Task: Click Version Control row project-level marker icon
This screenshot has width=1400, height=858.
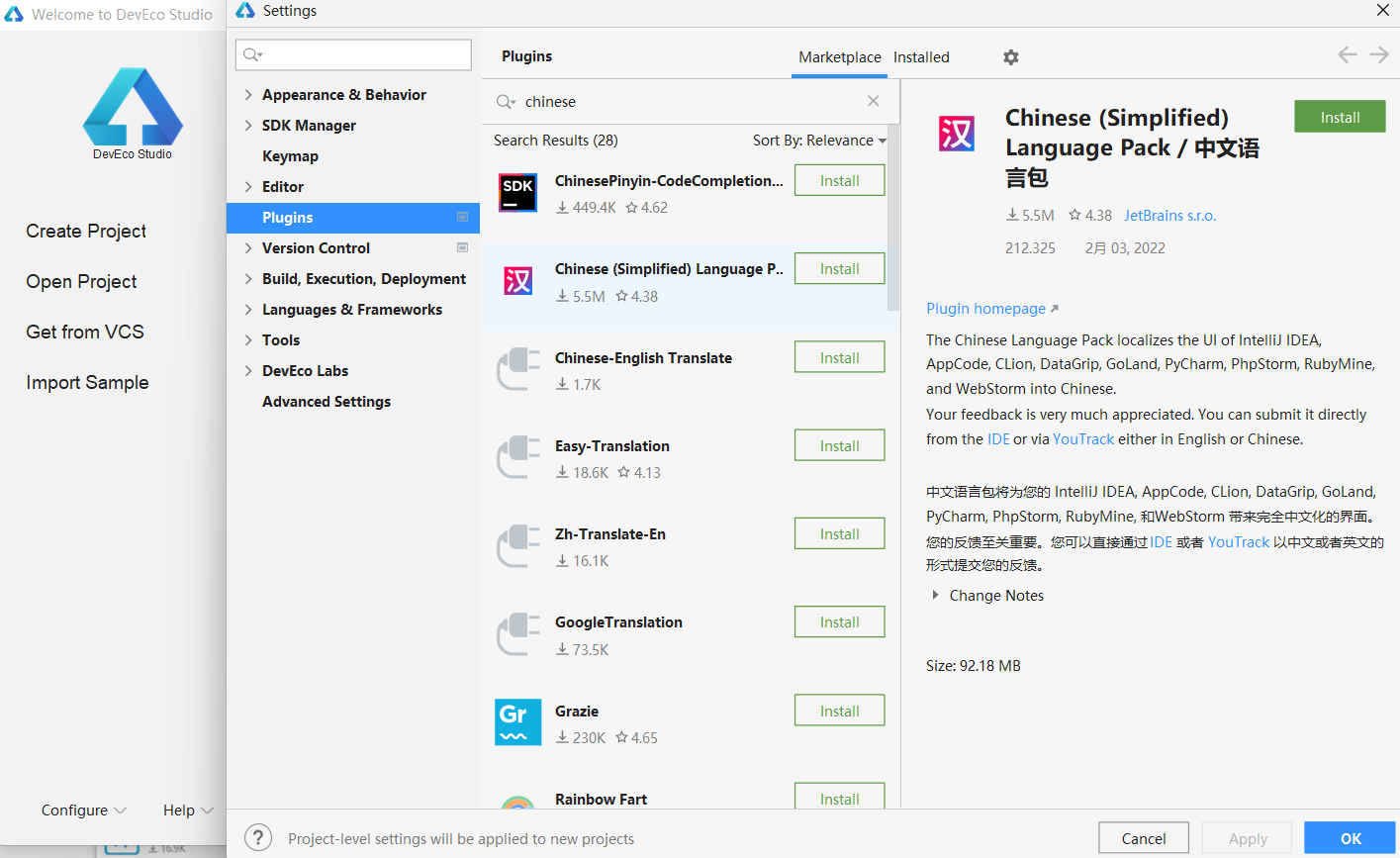Action: [462, 247]
